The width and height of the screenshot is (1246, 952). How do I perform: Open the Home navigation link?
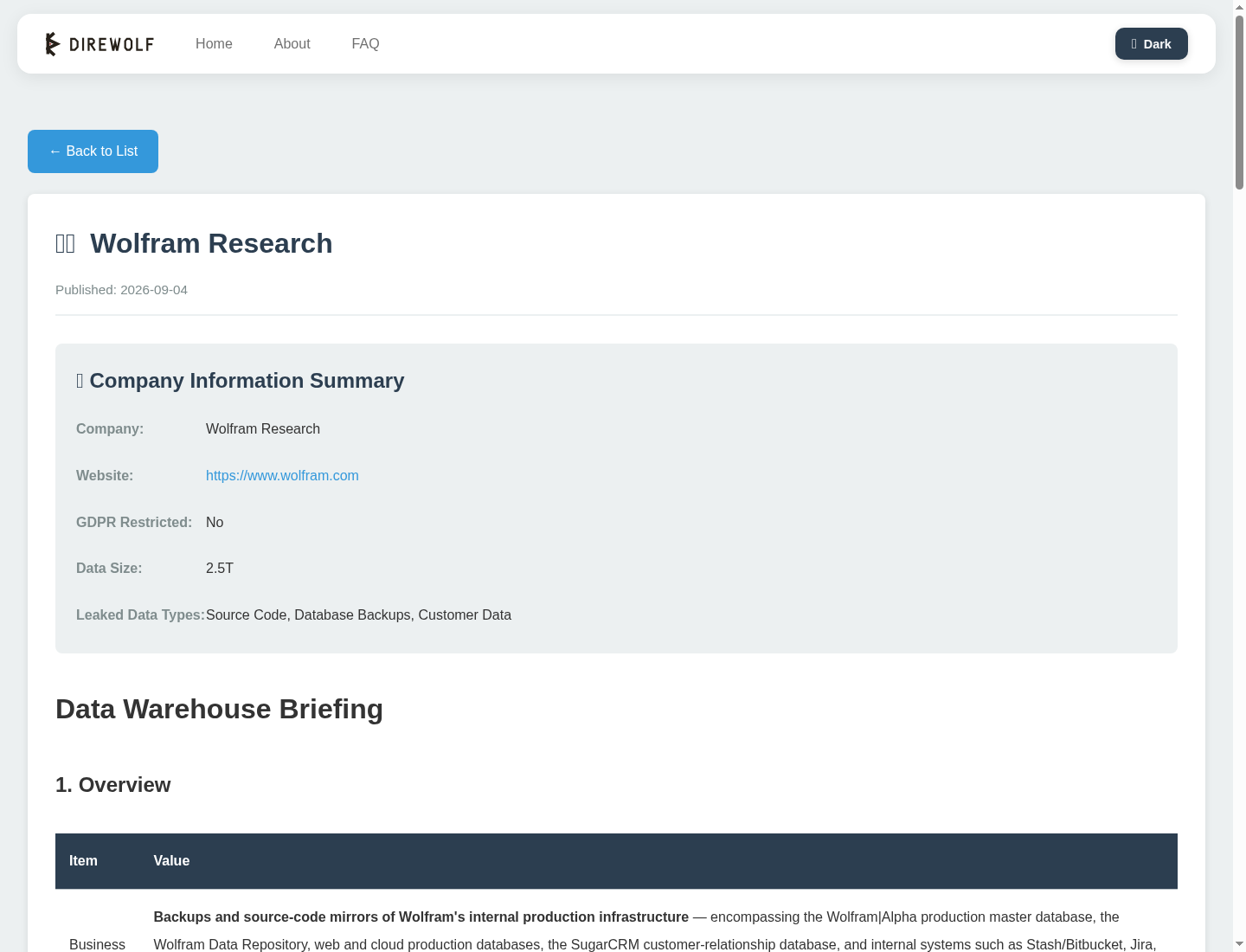[x=214, y=43]
